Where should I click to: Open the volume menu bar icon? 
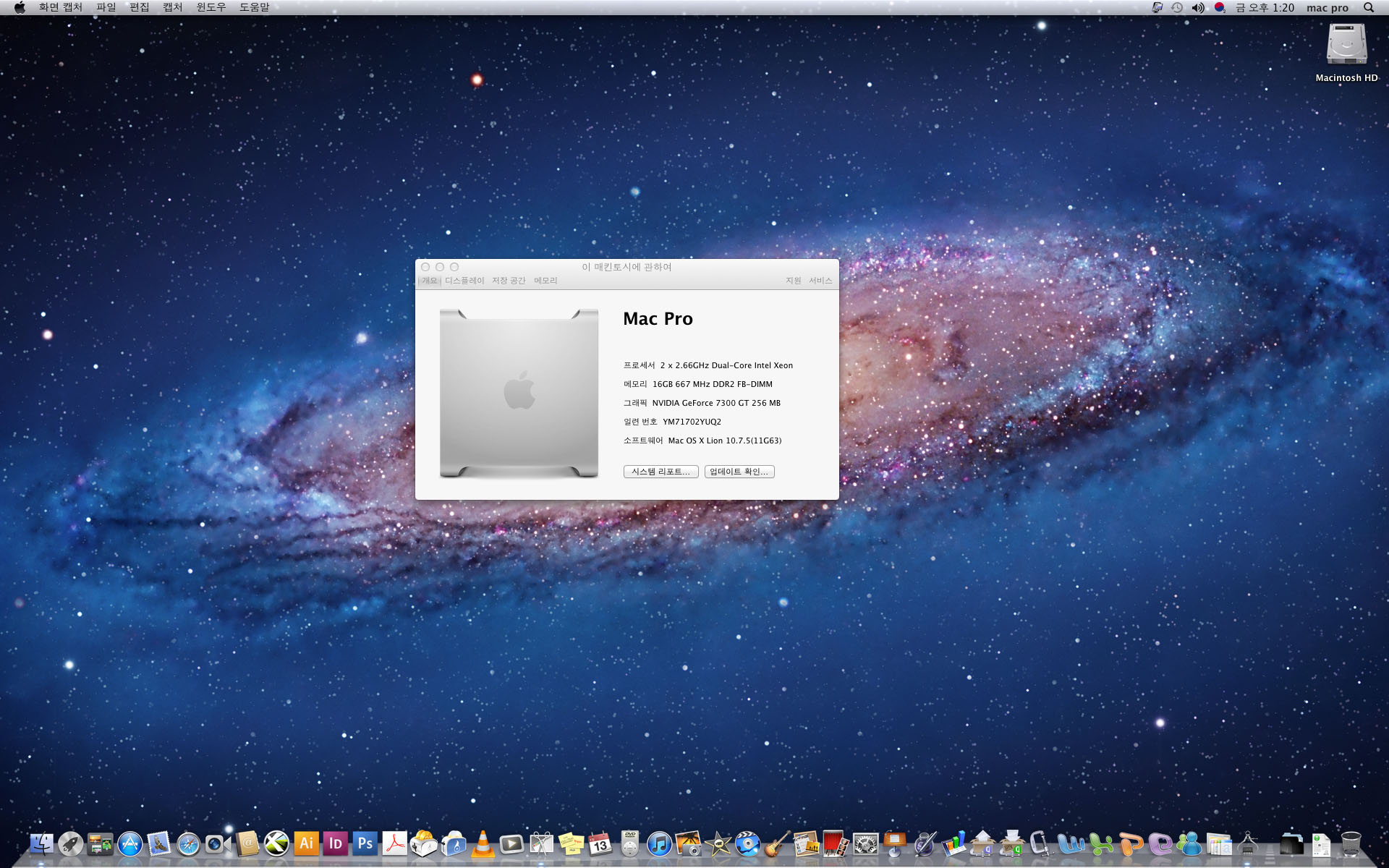click(x=1198, y=7)
